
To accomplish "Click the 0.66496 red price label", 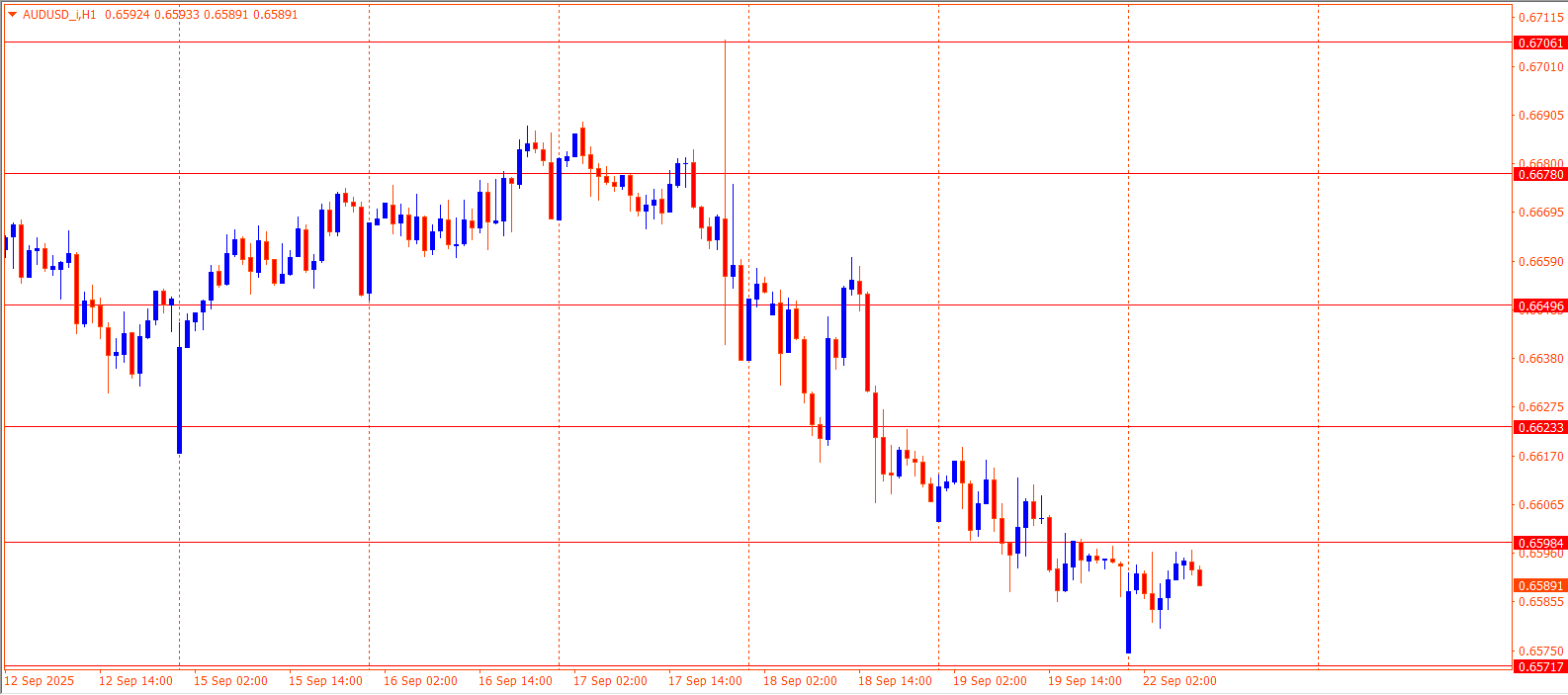I will click(x=1540, y=305).
